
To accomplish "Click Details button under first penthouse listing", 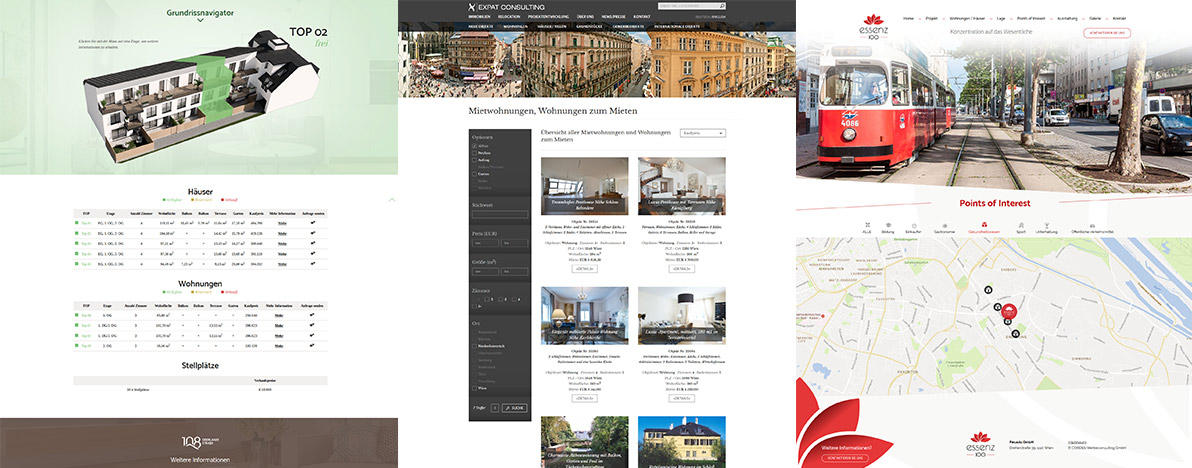I will point(585,269).
